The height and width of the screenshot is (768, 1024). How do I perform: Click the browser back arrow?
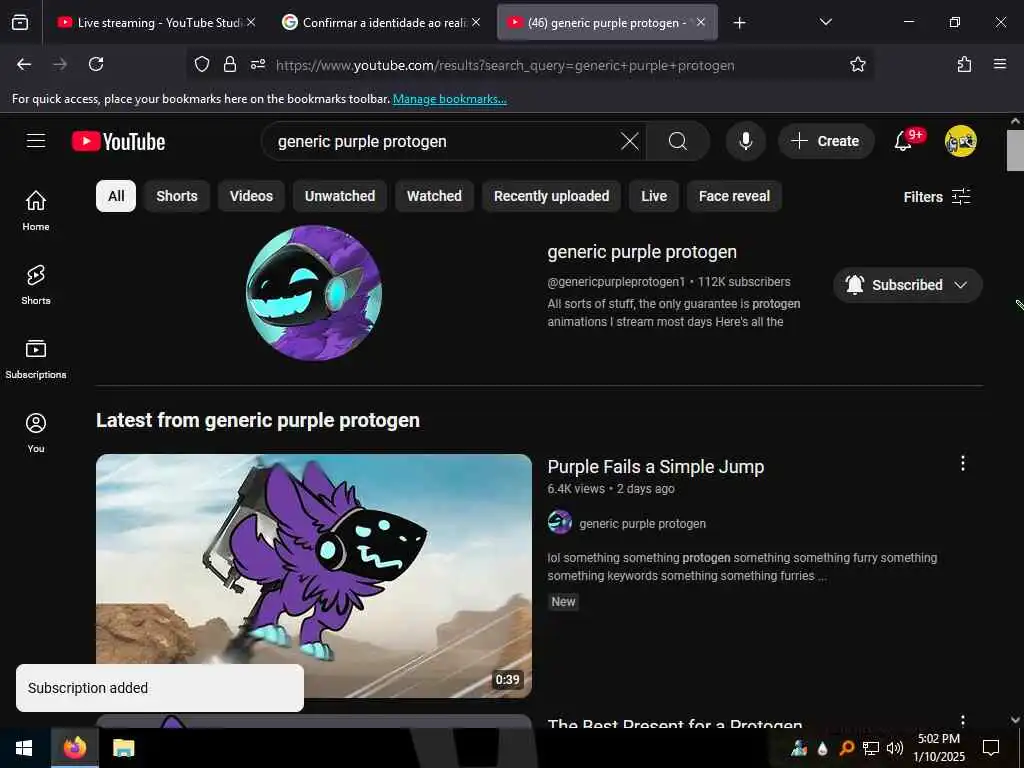(24, 64)
